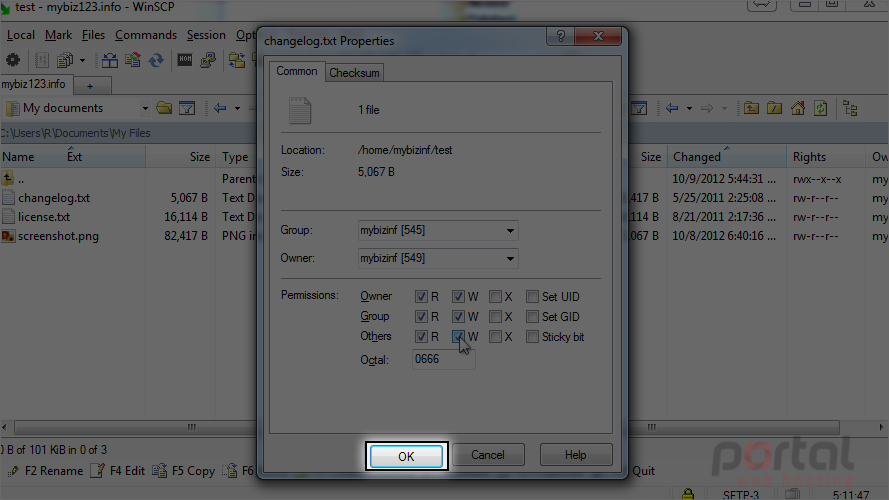Click F5 Copy in the bottom bar
889x500 pixels.
pos(183,471)
